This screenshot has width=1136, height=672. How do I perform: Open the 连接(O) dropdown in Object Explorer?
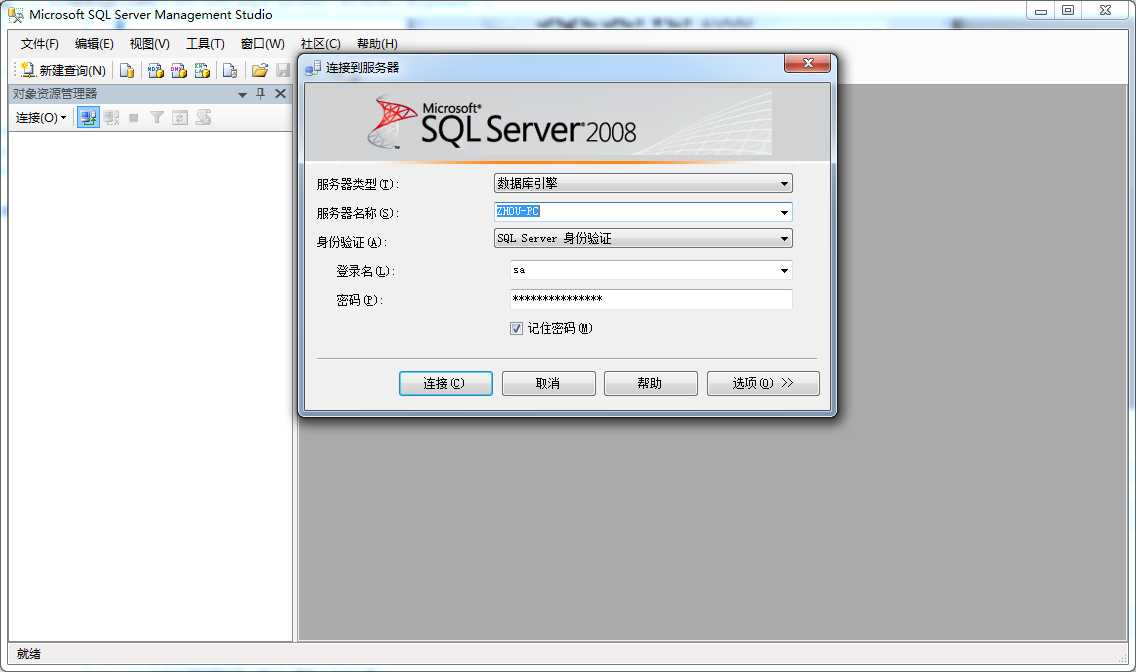point(41,117)
